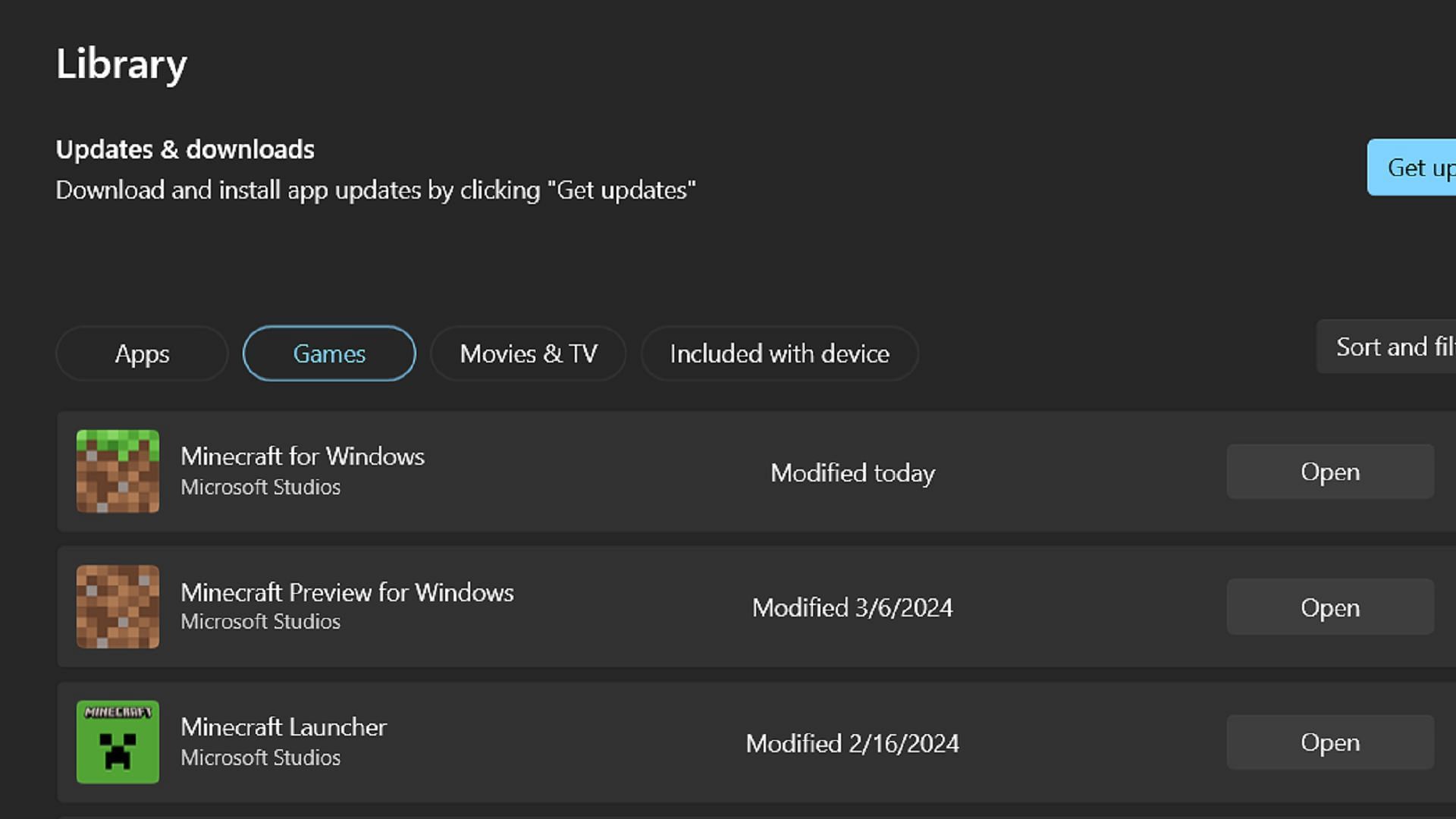Select the Games filter tab
1456x819 pixels.
(x=328, y=352)
